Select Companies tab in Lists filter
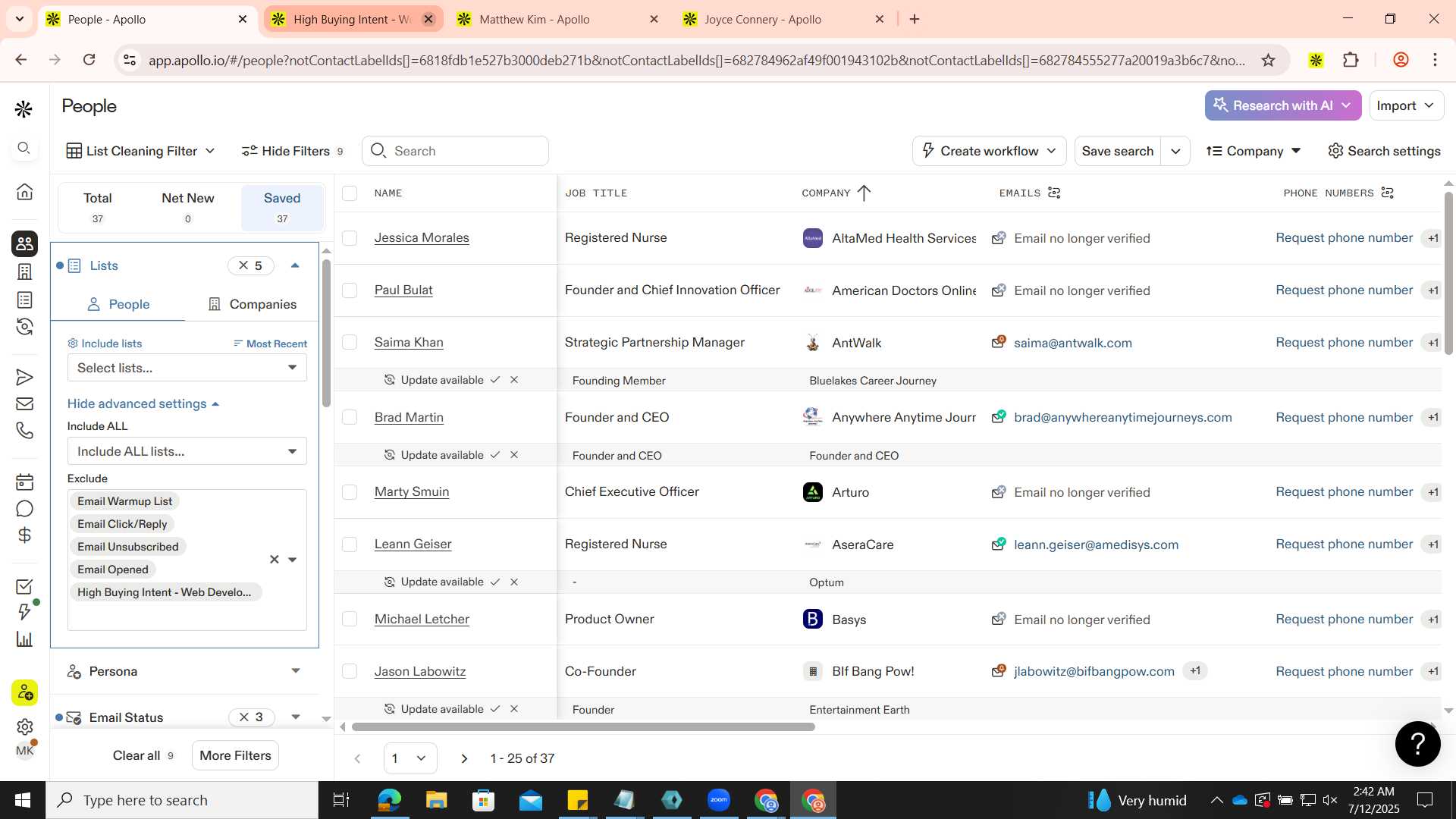The height and width of the screenshot is (819, 1456). [253, 304]
